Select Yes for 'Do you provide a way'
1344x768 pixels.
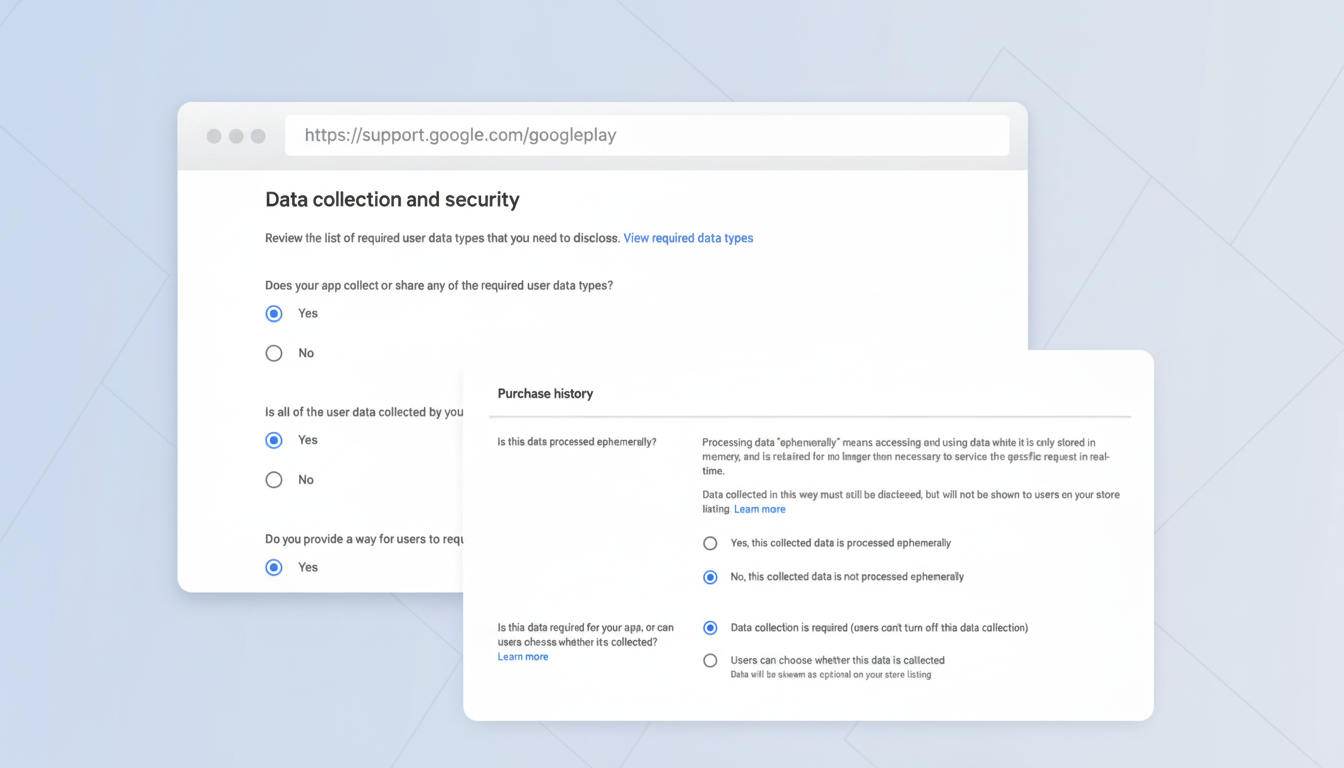click(x=274, y=567)
